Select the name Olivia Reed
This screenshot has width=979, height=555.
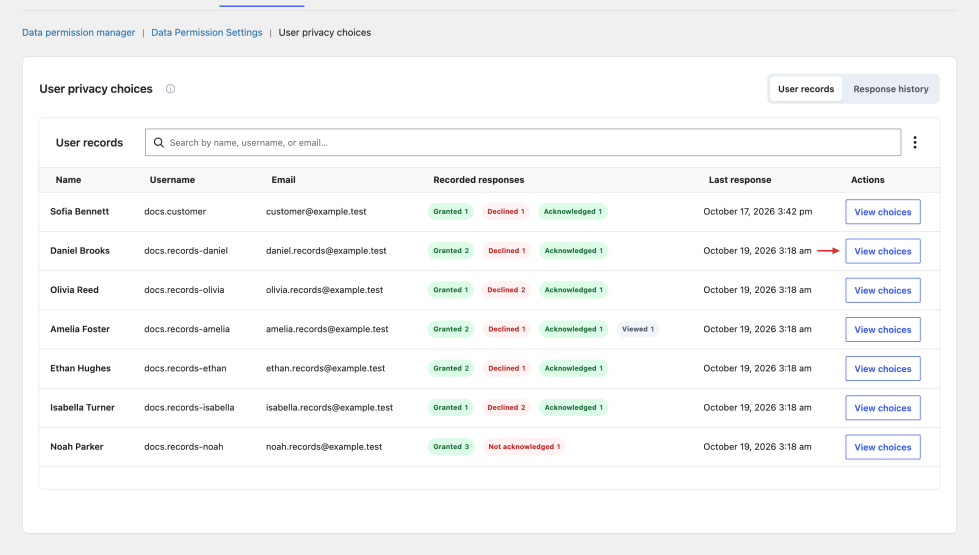coord(74,290)
